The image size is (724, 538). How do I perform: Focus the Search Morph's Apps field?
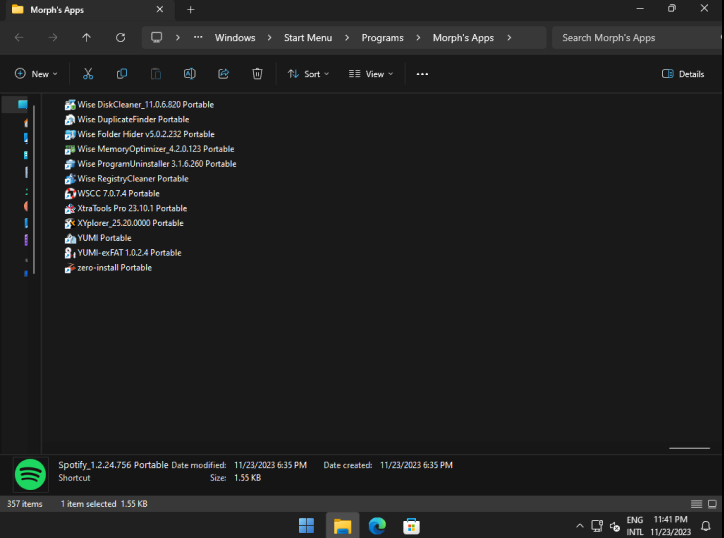coord(637,38)
